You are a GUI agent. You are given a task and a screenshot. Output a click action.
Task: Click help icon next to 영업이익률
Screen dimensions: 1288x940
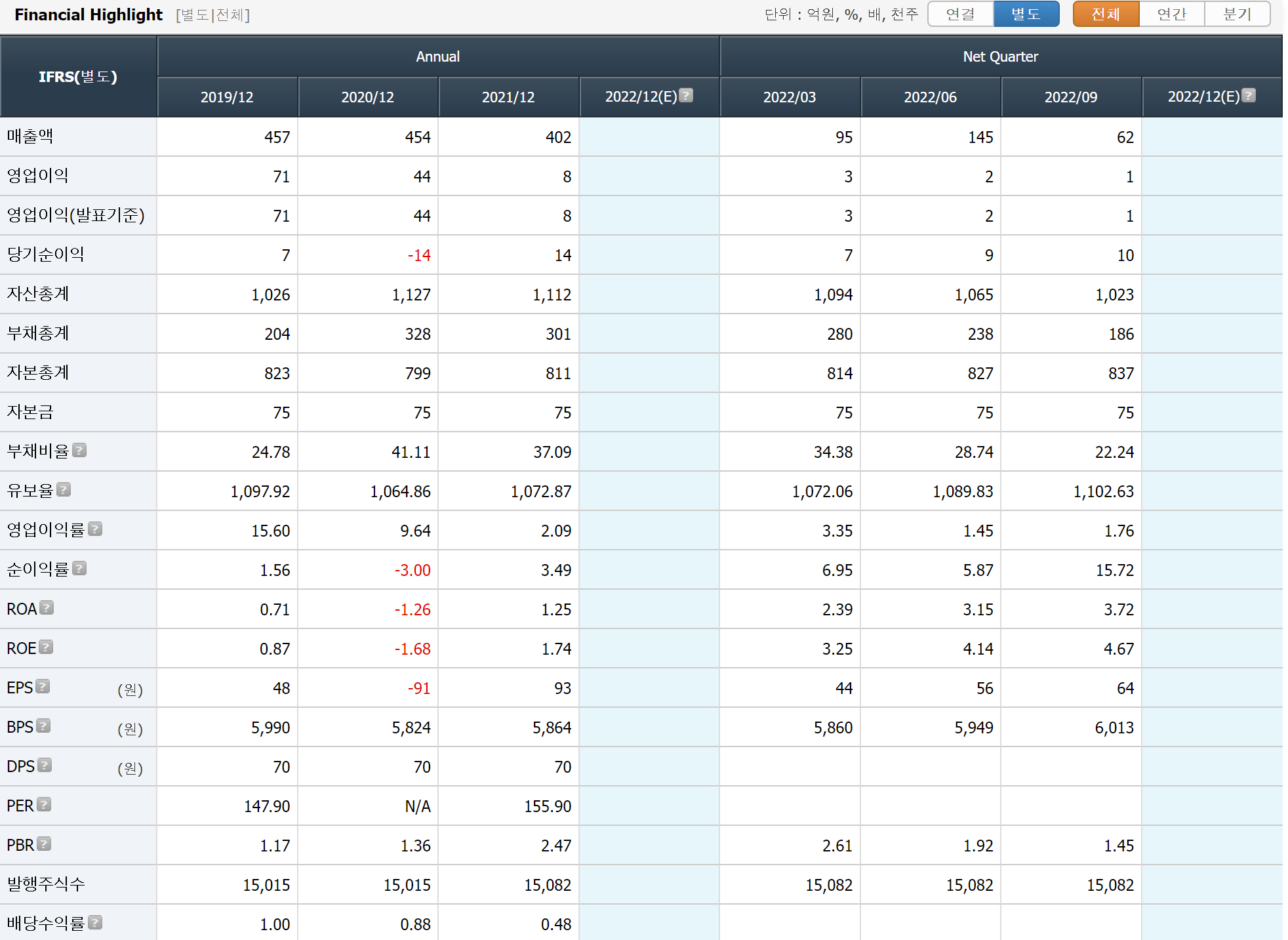pyautogui.click(x=95, y=529)
